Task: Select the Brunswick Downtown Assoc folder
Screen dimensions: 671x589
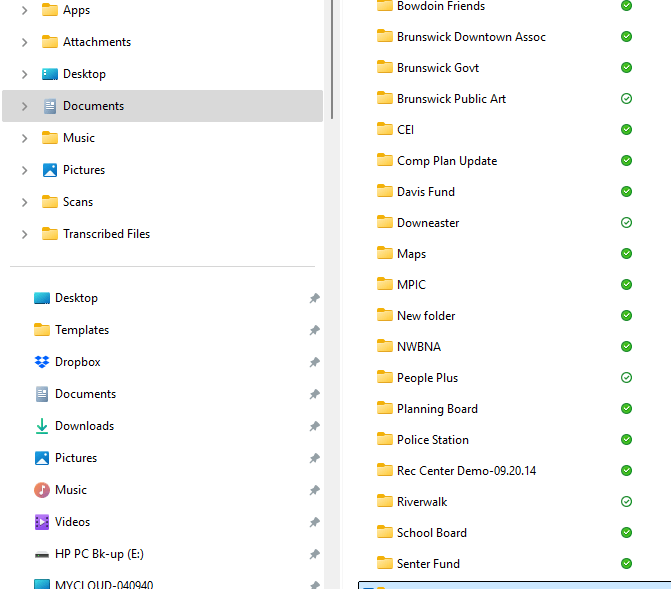Action: pyautogui.click(x=471, y=37)
